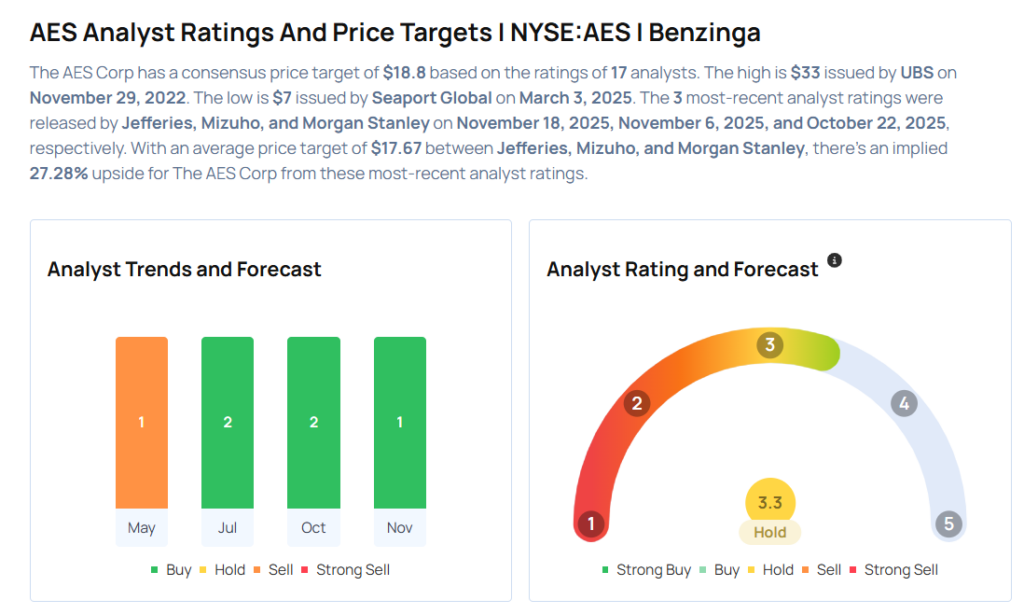Screen dimensions: 1024x614
Task: Click the info icon beside Analyst Rating and Forecast
Action: (835, 261)
